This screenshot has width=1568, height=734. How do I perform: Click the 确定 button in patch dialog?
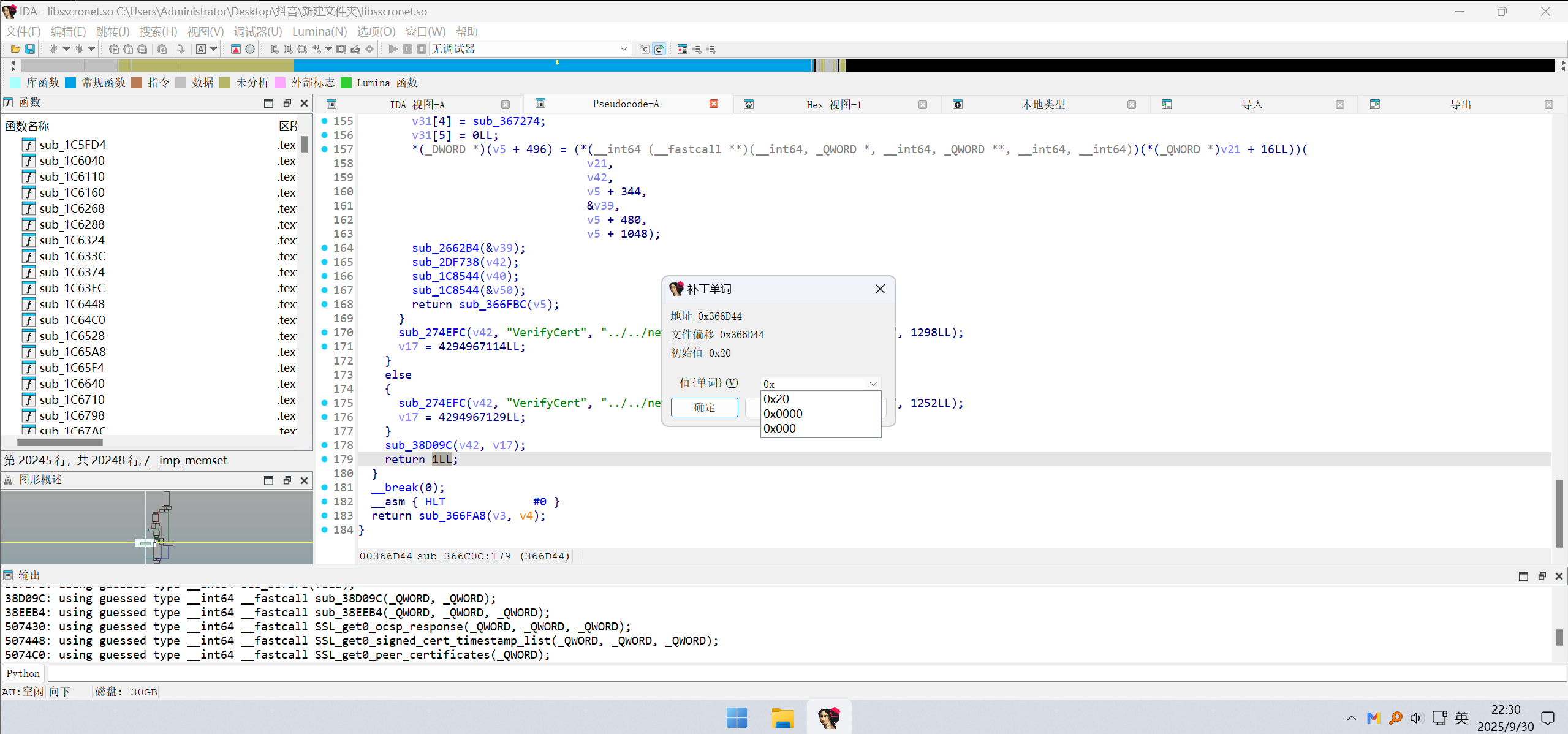pos(704,407)
